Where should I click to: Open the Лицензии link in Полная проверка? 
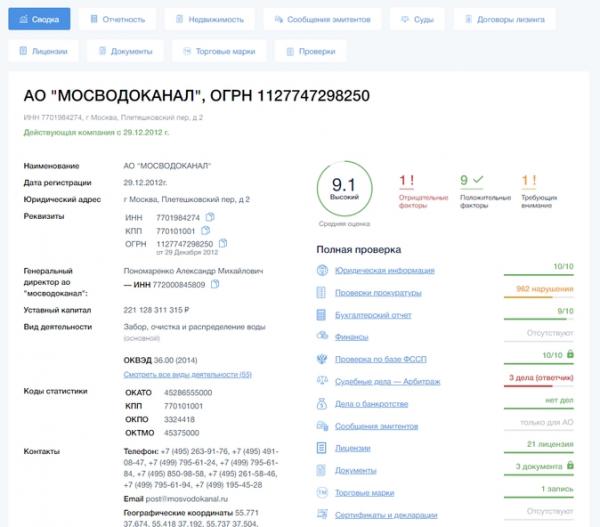[352, 448]
